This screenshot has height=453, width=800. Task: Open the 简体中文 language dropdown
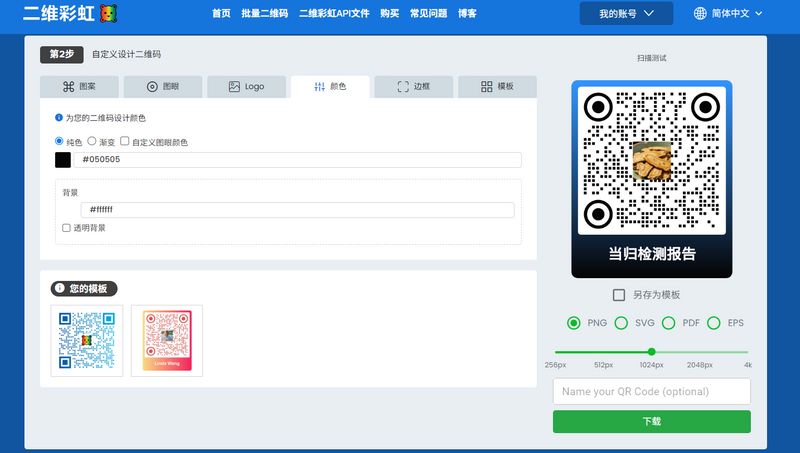click(728, 13)
